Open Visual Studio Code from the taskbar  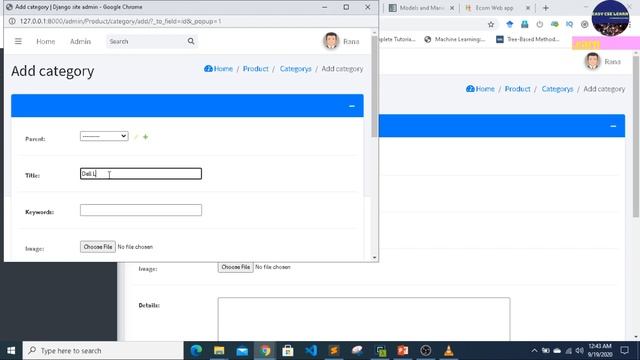tap(311, 351)
